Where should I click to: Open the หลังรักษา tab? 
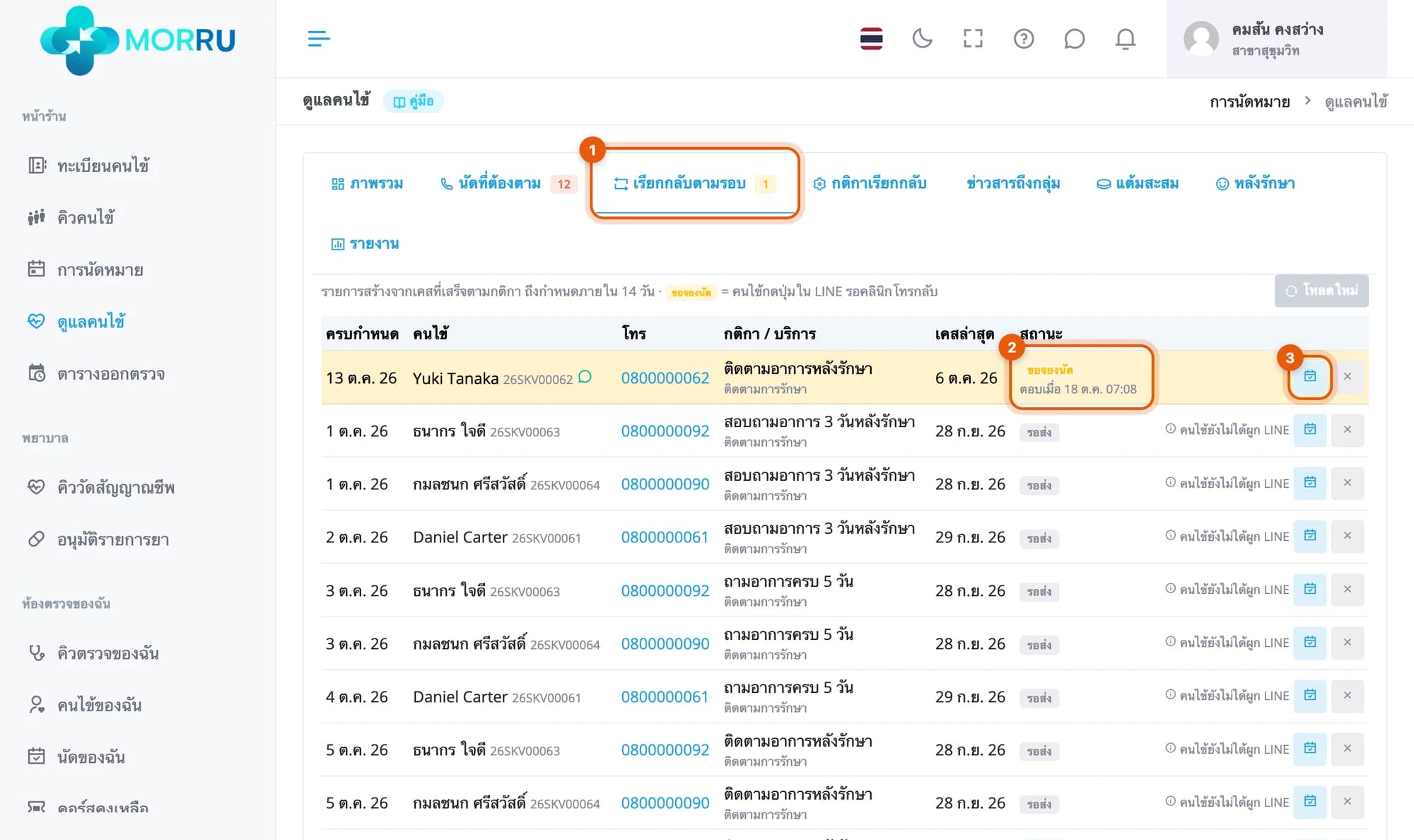click(1255, 183)
